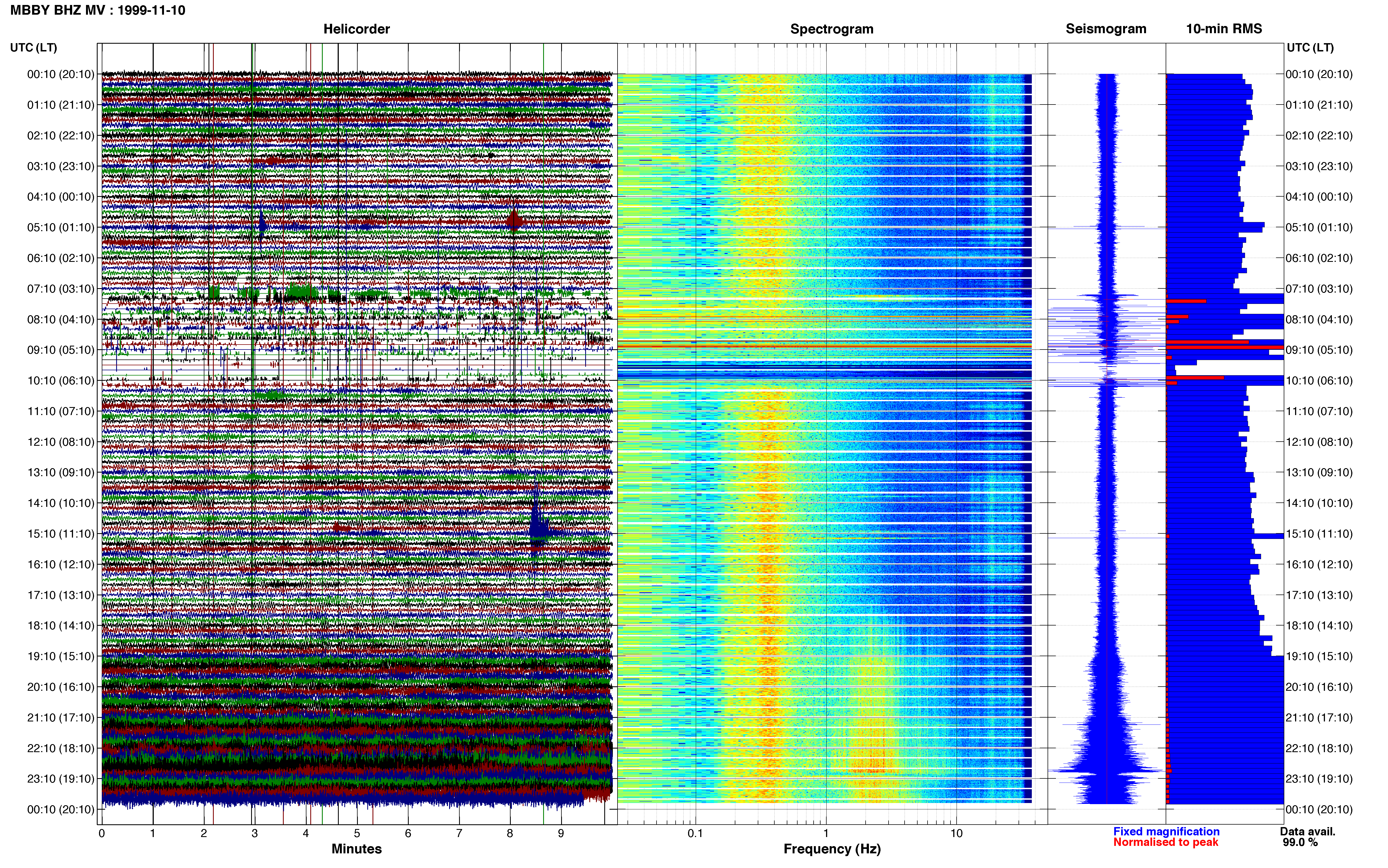The width and height of the screenshot is (1388, 868).
Task: Click the left time label '09:10 (05:10)'
Action: pos(60,350)
